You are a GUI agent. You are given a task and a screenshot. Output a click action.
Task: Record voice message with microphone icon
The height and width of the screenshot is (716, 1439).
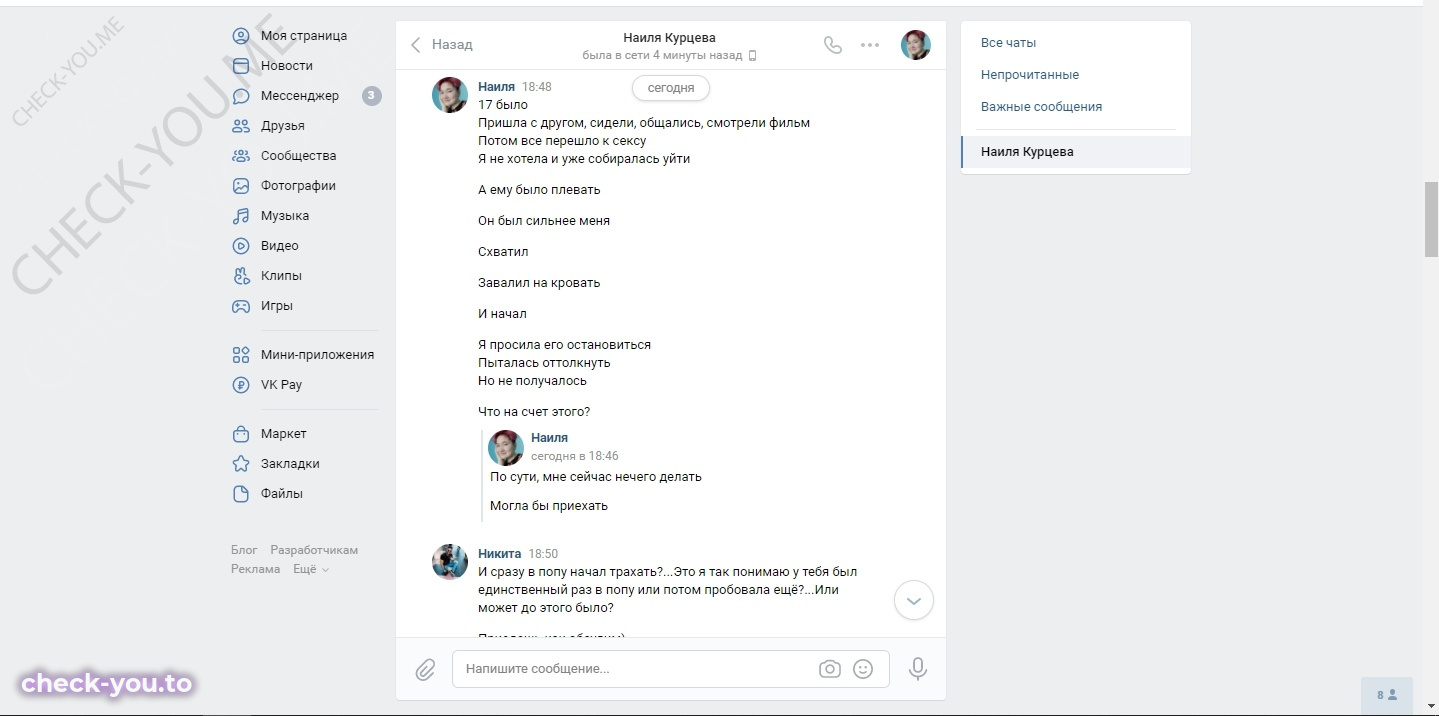coord(918,669)
